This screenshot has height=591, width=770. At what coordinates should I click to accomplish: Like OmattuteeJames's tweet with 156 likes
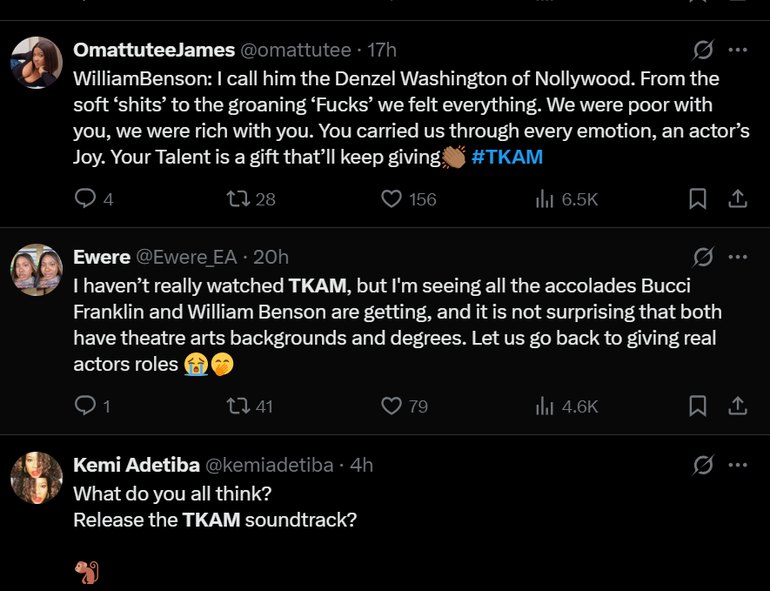click(392, 199)
